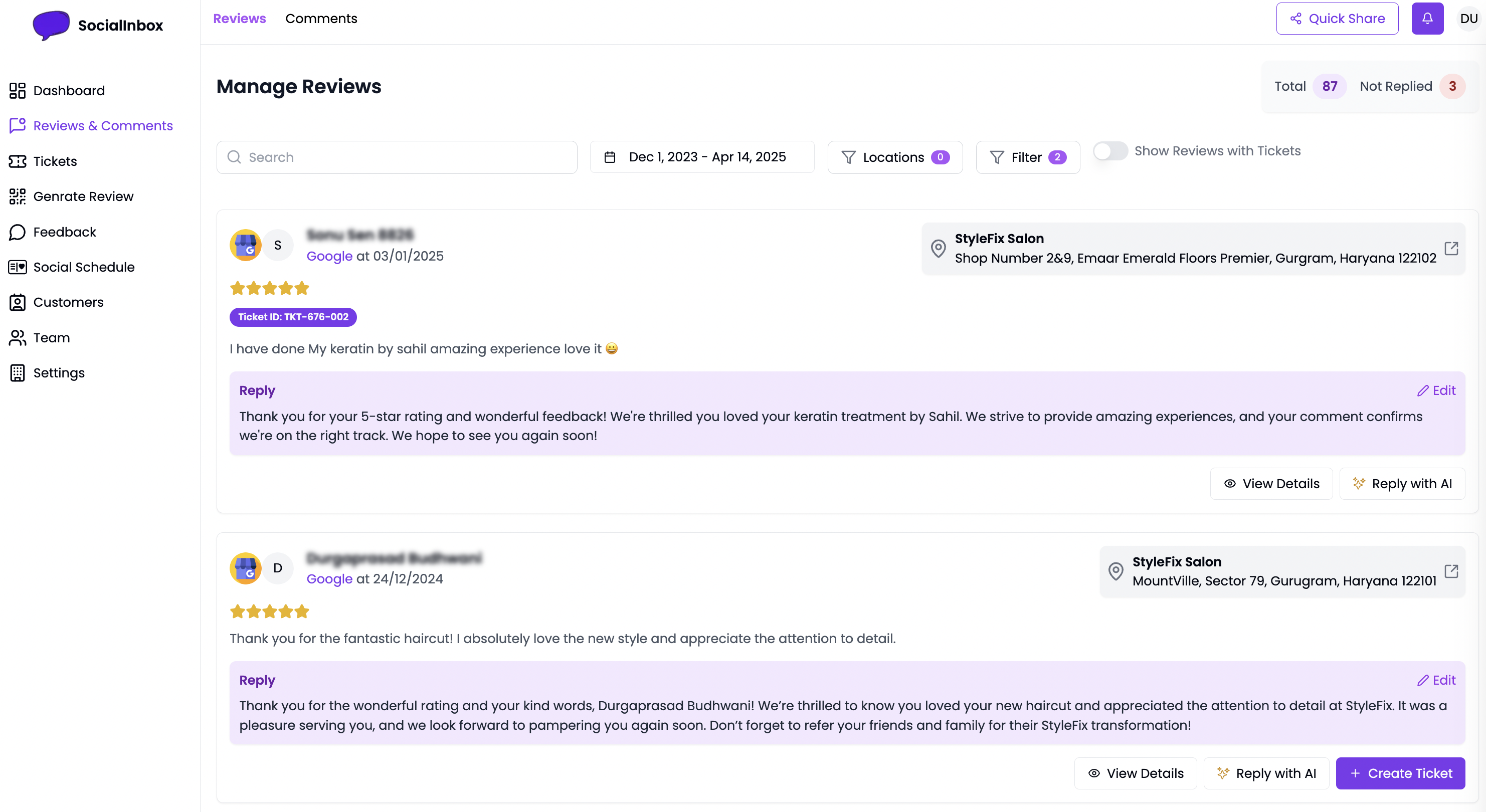Click the Search reviews input field
The width and height of the screenshot is (1486, 812).
397,157
